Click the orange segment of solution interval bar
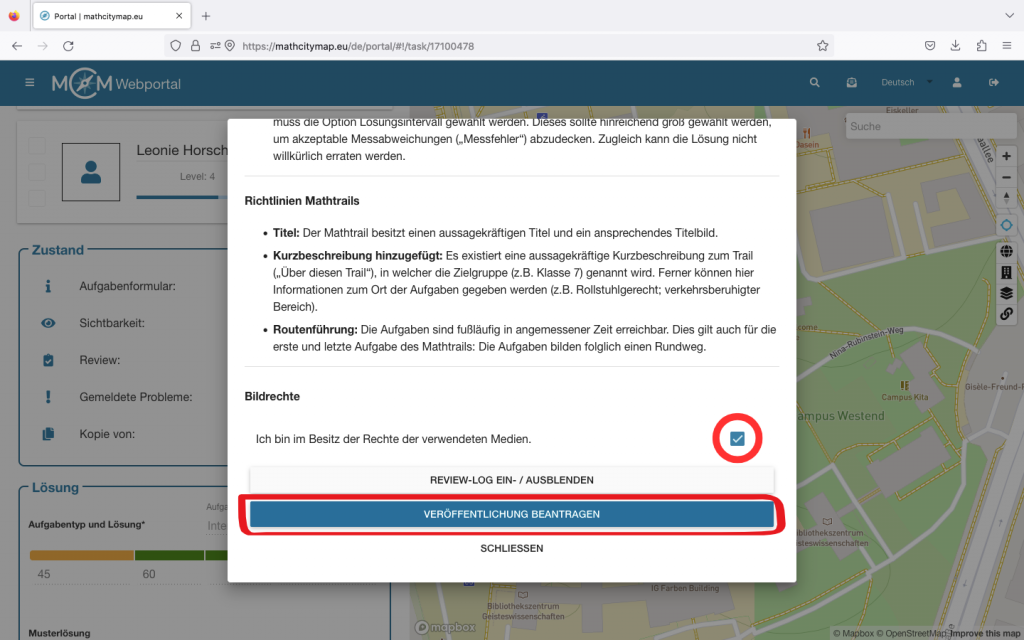The width and height of the screenshot is (1024, 640). (x=81, y=555)
